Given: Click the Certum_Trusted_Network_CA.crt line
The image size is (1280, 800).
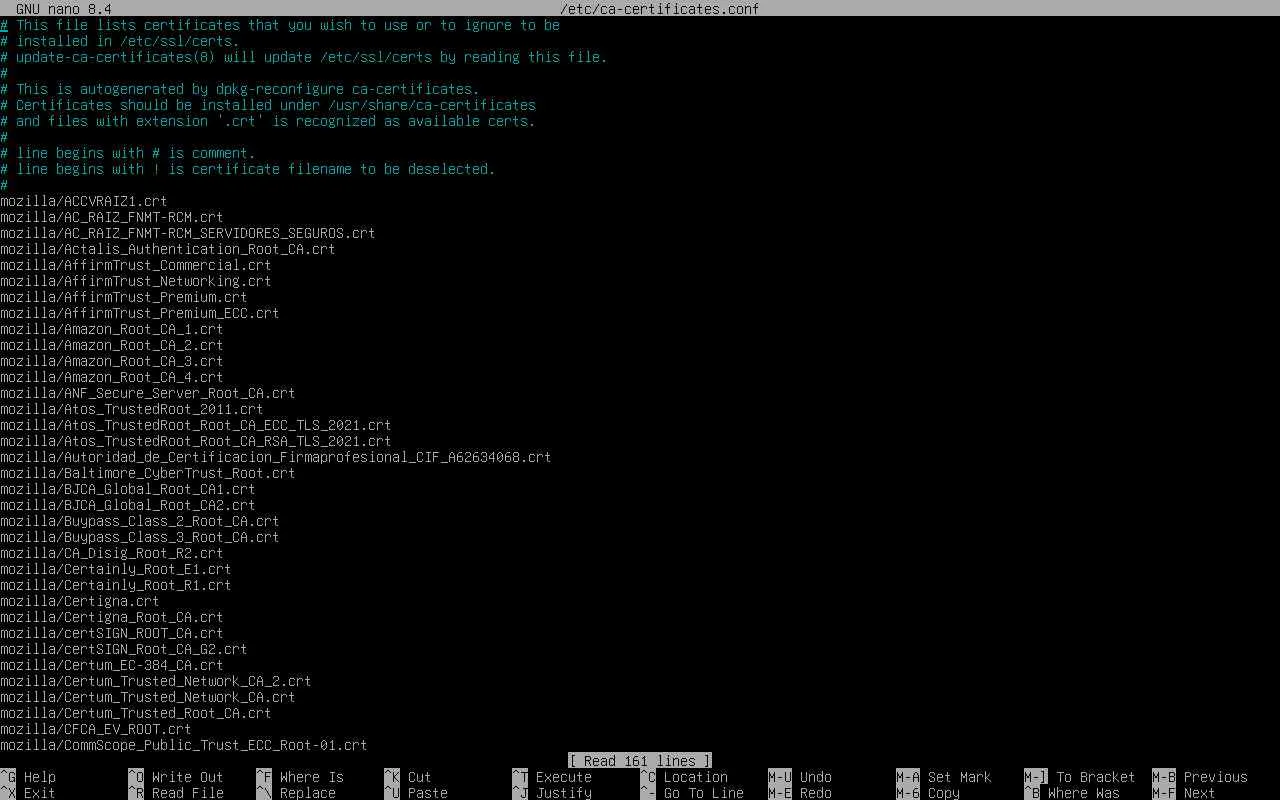Looking at the screenshot, I should coord(148,697).
